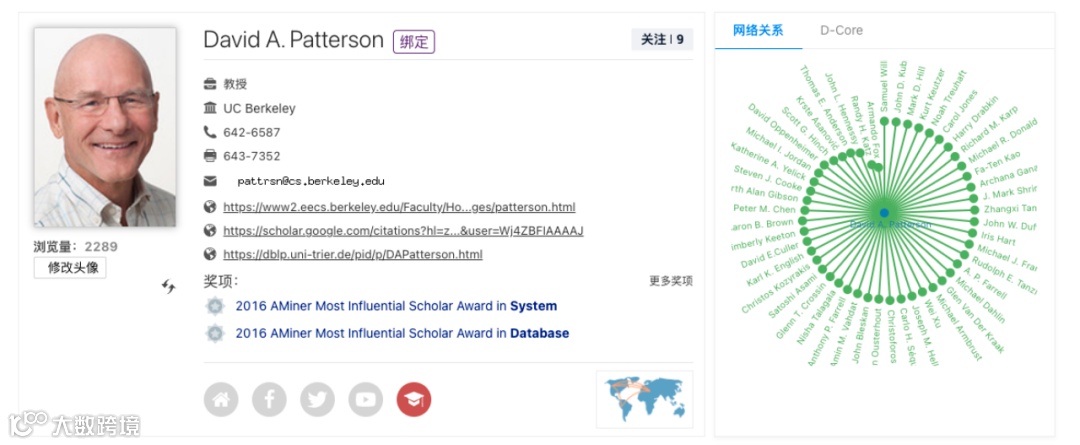1080x445 pixels.
Task: Click the 修改头像 button
Action: (70, 268)
